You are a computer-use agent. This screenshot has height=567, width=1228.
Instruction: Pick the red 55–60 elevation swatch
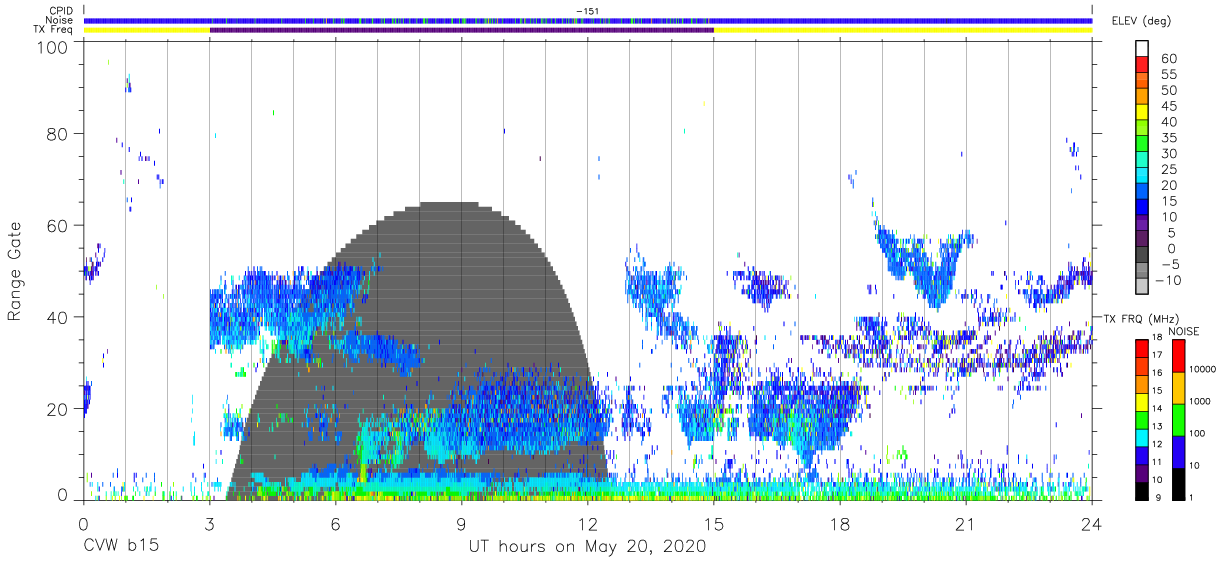[x=1143, y=66]
